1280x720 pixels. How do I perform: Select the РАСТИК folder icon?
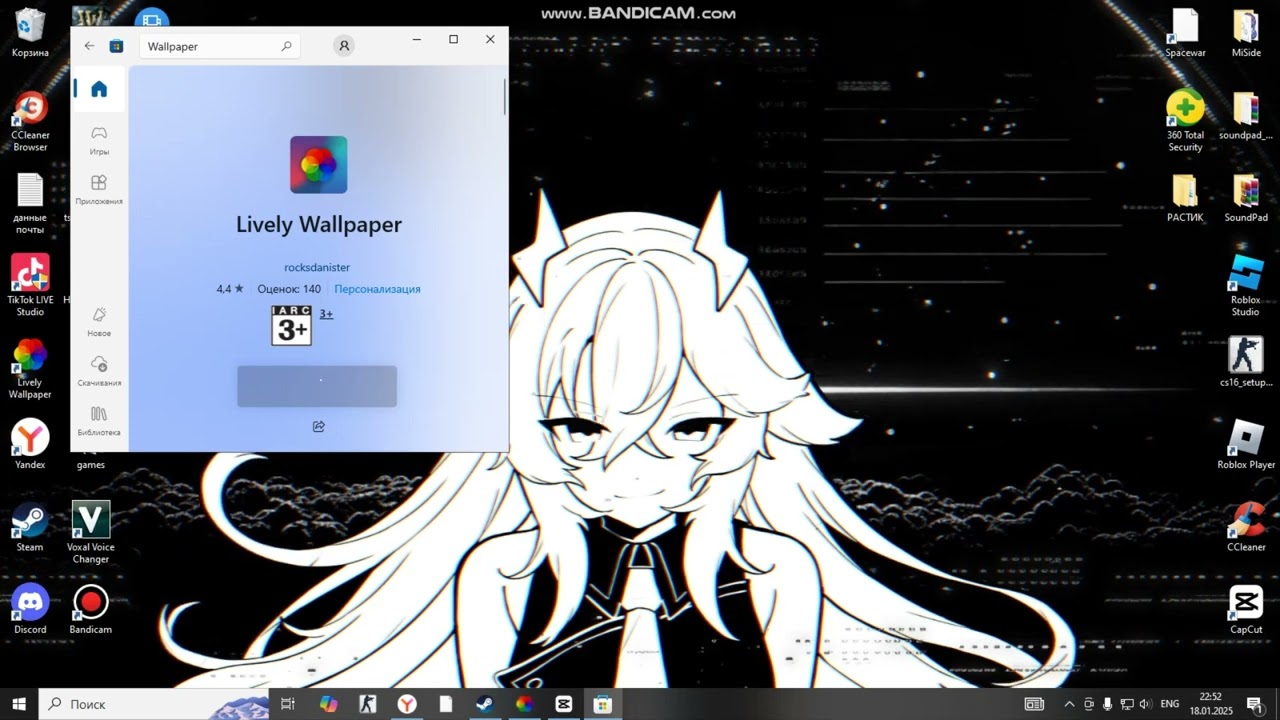[x=1185, y=198]
